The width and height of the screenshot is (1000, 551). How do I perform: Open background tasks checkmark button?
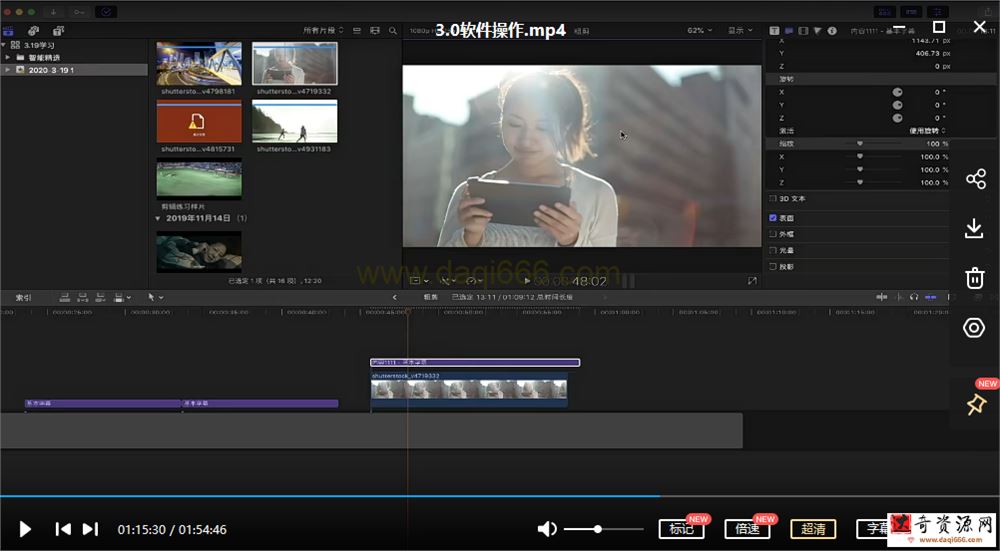(x=105, y=12)
